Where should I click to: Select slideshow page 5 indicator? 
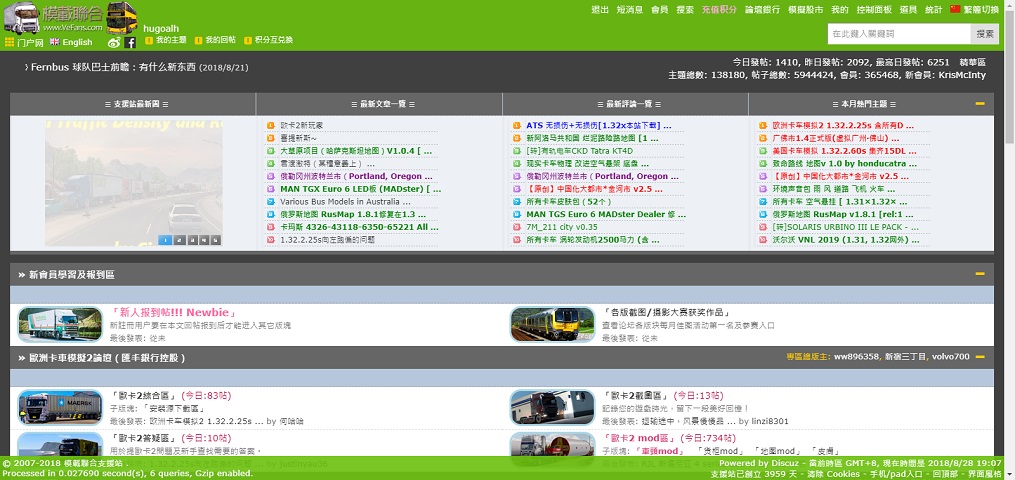point(215,240)
